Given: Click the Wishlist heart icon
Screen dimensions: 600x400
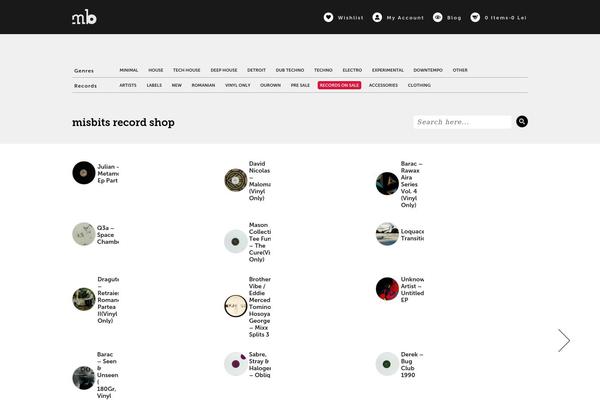Looking at the screenshot, I should coord(328,17).
